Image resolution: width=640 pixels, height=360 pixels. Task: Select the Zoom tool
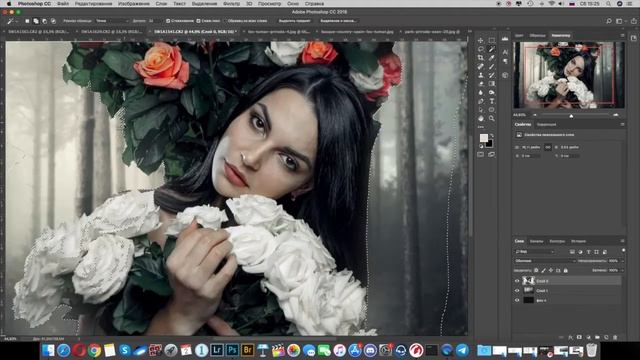(492, 118)
